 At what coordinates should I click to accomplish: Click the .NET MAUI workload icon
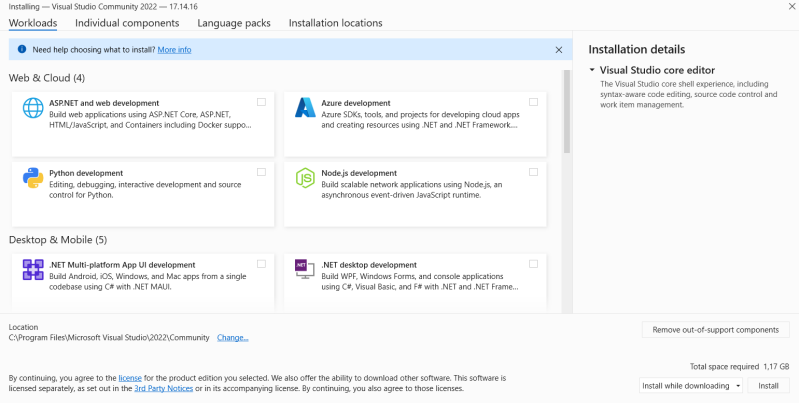tap(33, 270)
